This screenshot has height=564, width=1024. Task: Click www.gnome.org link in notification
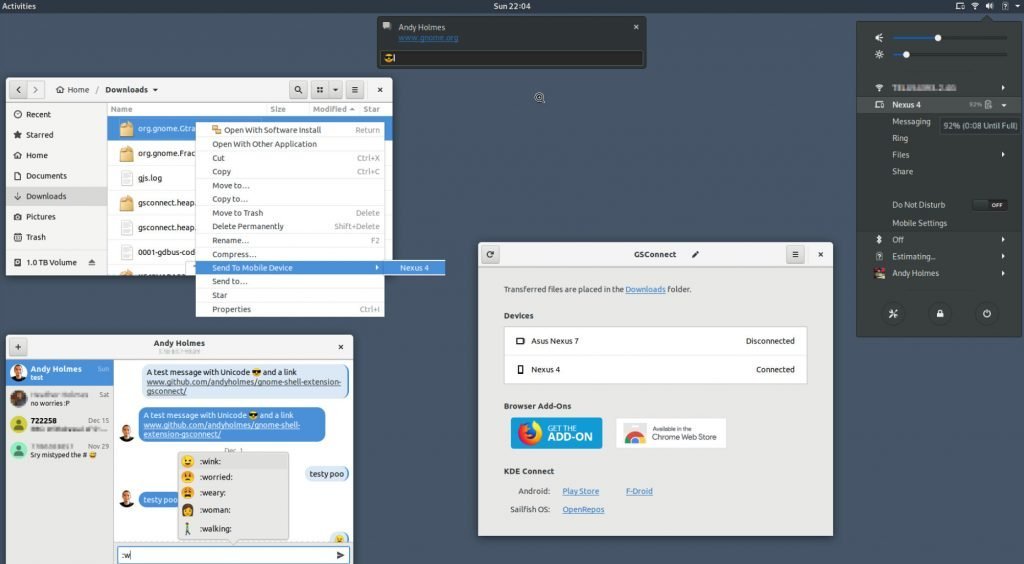[x=428, y=38]
